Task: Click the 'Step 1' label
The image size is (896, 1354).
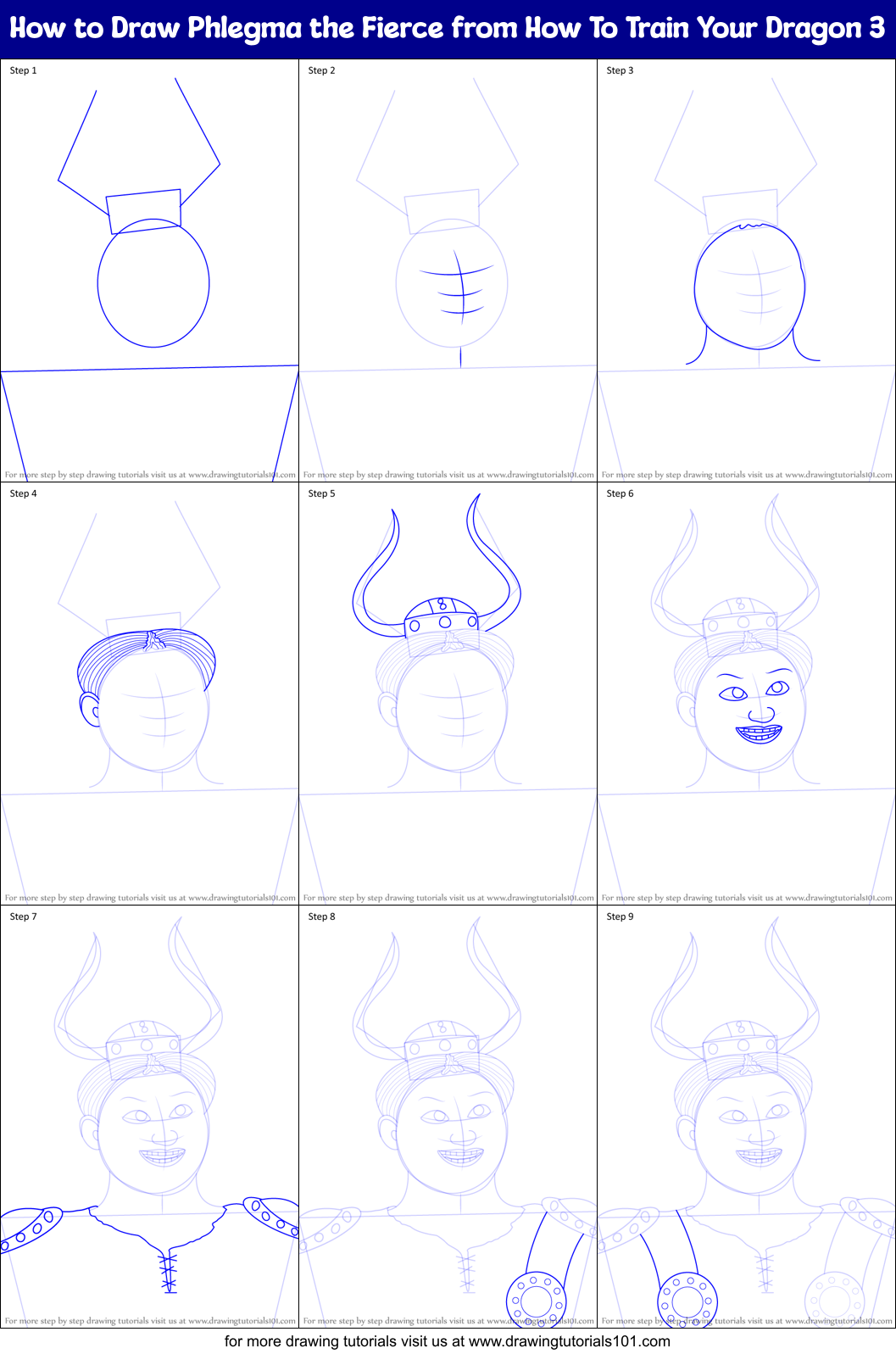Action: click(23, 70)
